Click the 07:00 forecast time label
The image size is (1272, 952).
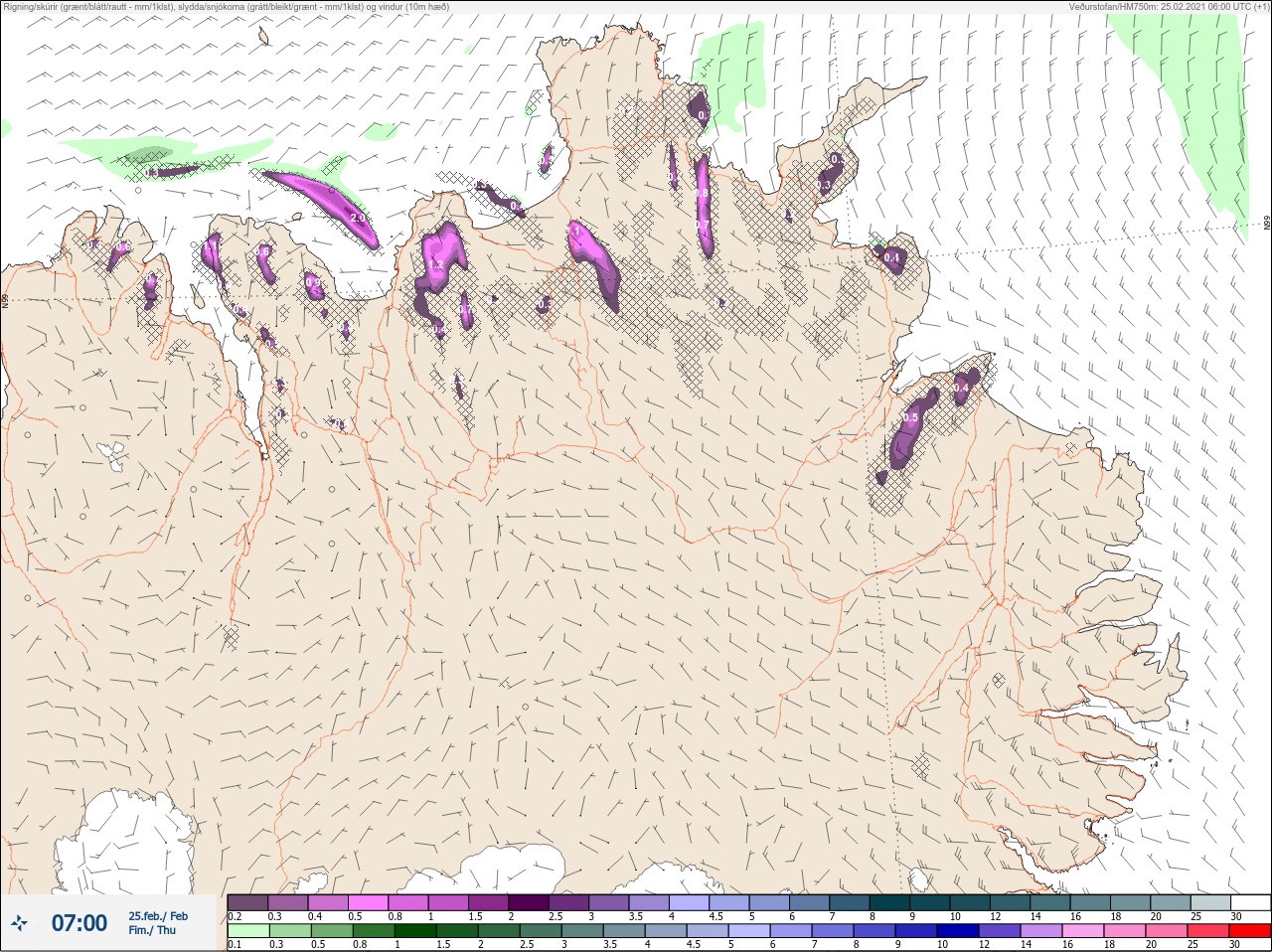click(x=79, y=924)
